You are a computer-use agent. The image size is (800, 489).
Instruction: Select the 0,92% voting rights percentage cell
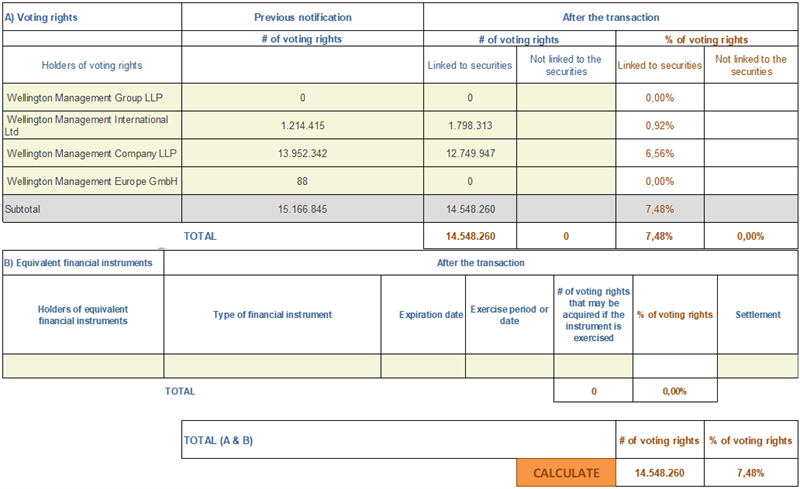tap(660, 125)
